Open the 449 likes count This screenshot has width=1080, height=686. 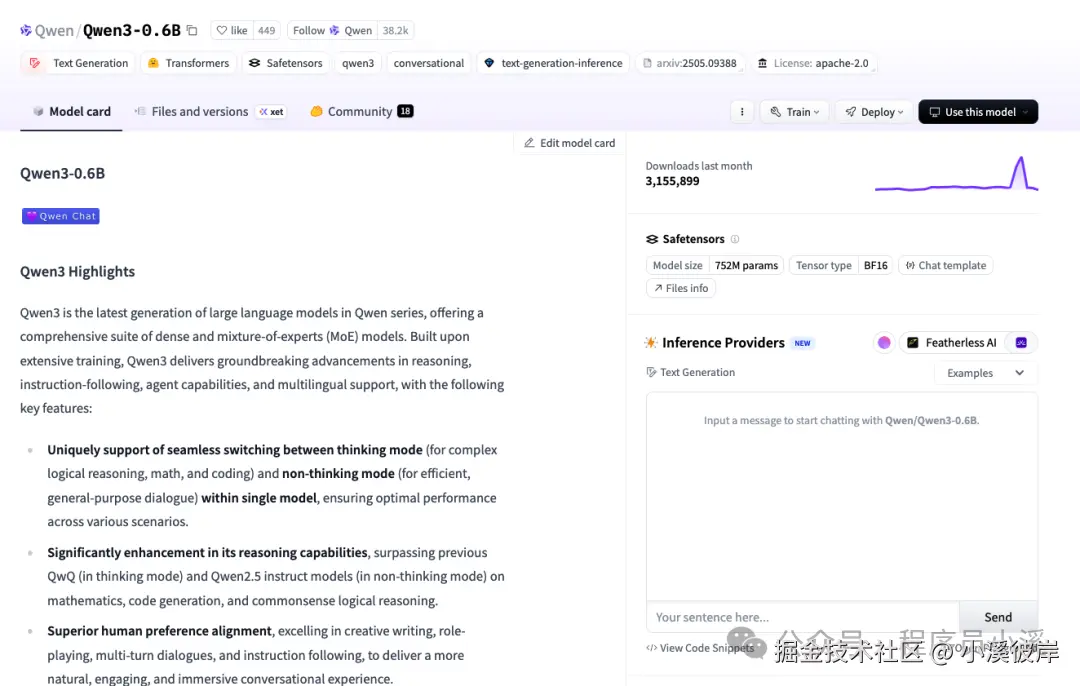coord(267,30)
